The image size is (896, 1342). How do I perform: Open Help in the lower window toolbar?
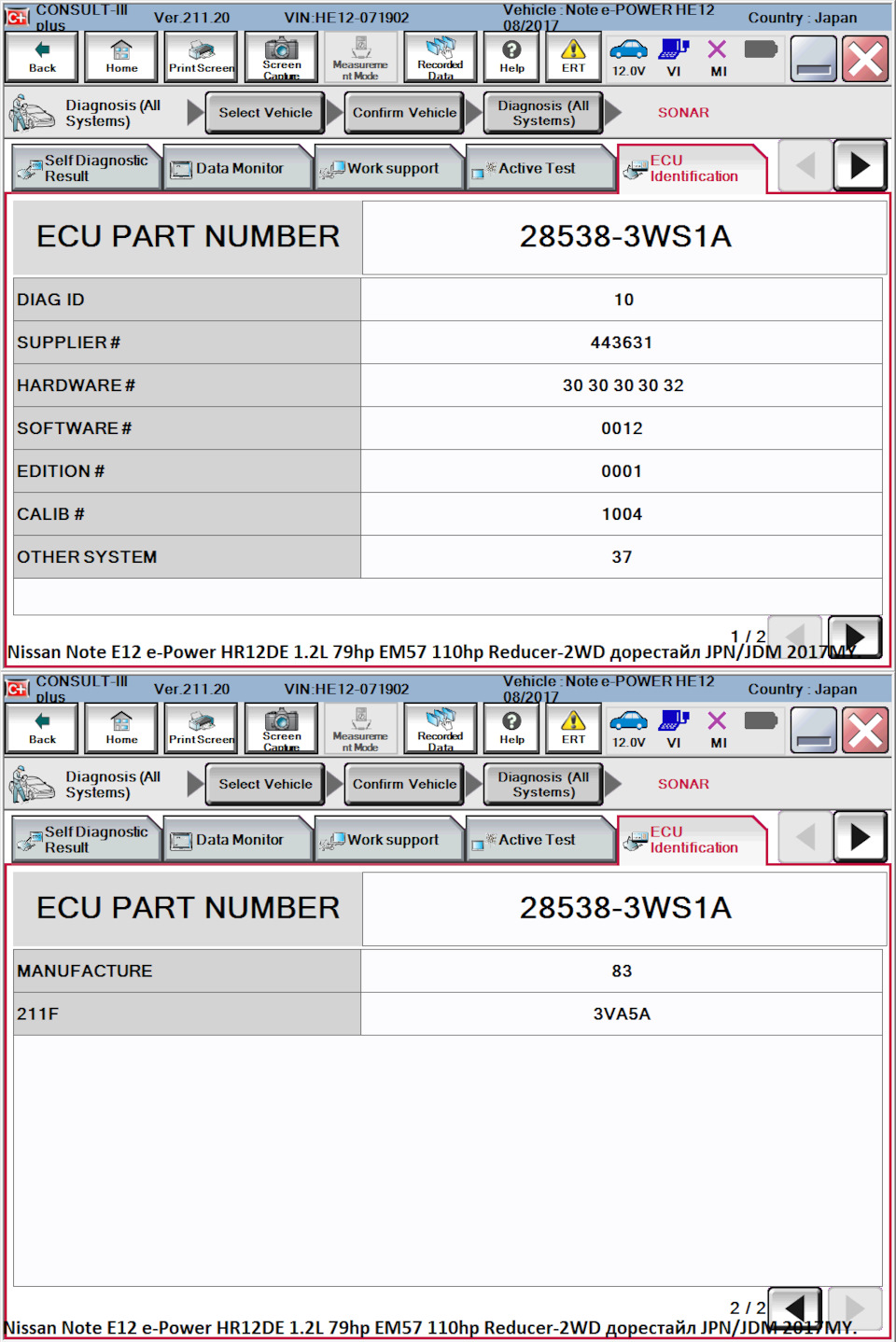[x=511, y=728]
